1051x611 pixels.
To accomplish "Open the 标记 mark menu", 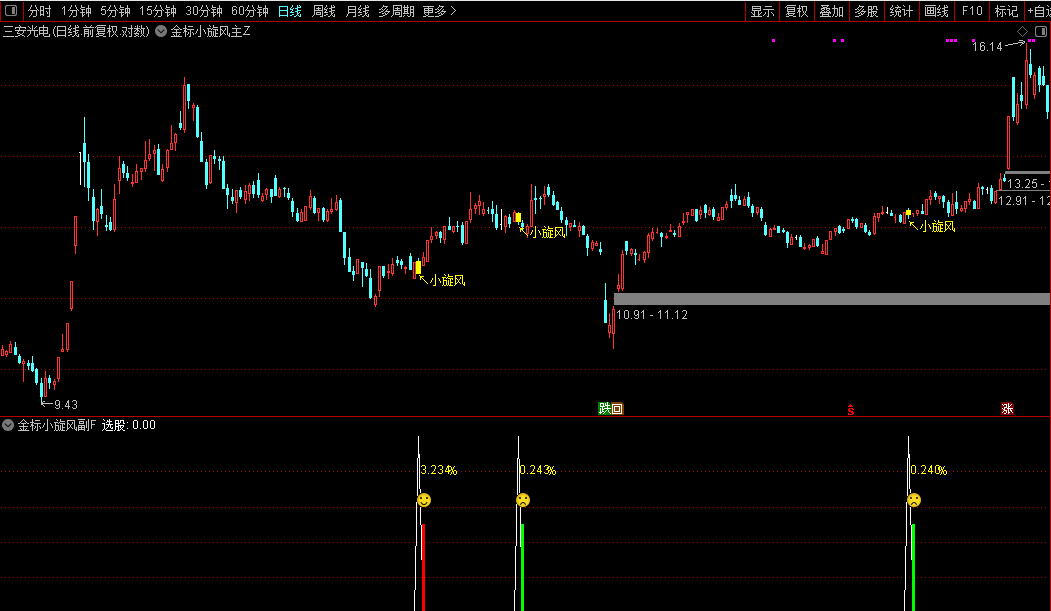I will (x=1006, y=11).
